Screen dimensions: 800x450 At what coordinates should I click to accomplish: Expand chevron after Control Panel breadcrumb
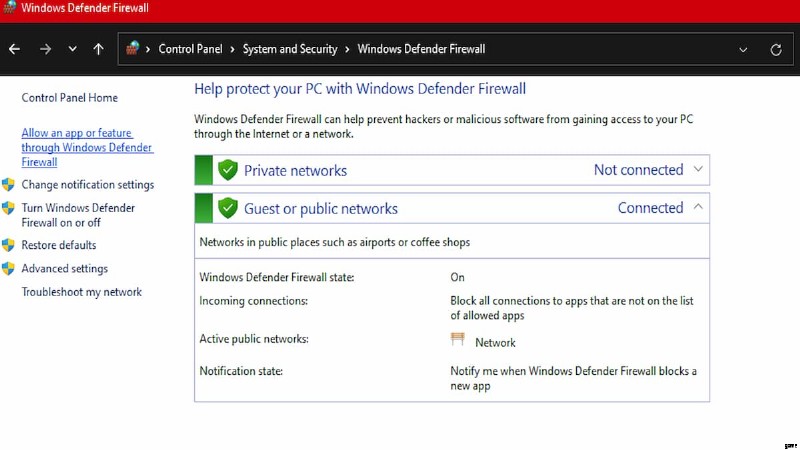[232, 49]
